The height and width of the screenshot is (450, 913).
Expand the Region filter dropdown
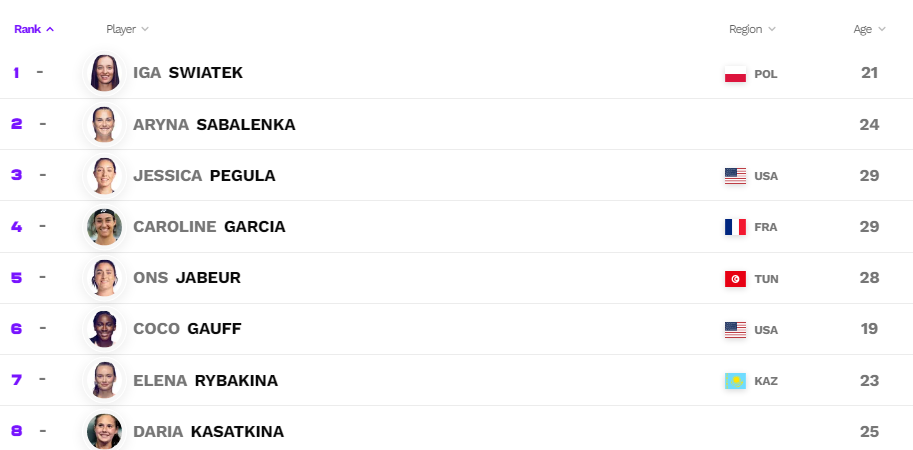click(x=752, y=29)
